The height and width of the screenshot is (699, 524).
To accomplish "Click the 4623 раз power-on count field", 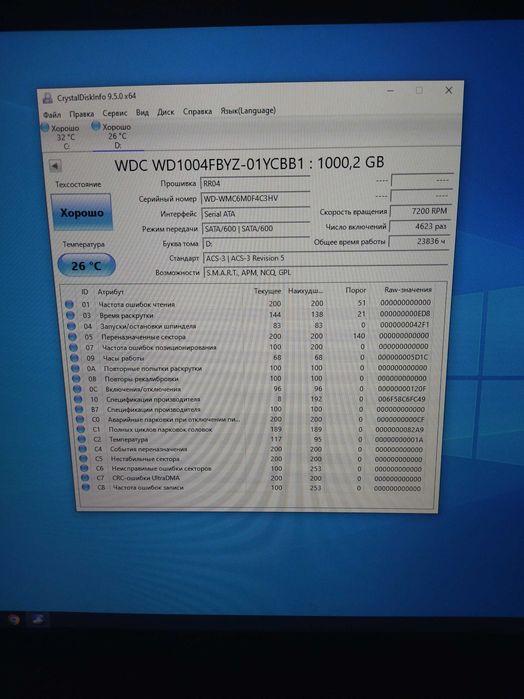I will pyautogui.click(x=420, y=226).
